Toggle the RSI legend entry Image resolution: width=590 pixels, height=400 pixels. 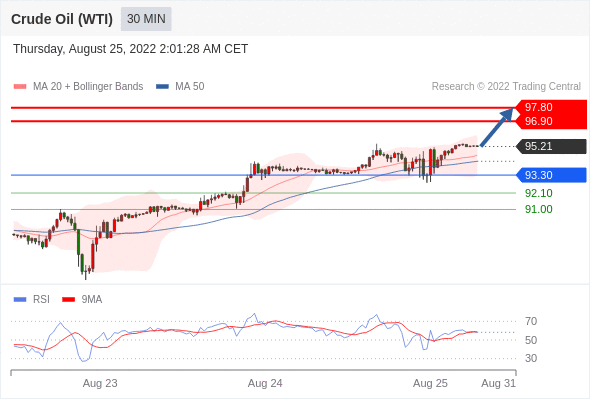(x=32, y=300)
